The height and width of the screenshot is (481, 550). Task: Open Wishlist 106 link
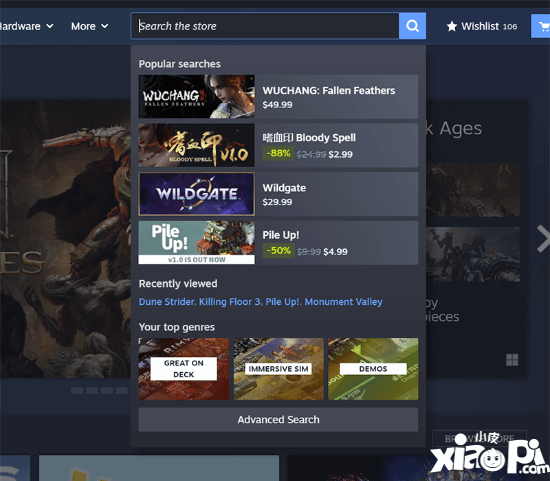pyautogui.click(x=482, y=26)
